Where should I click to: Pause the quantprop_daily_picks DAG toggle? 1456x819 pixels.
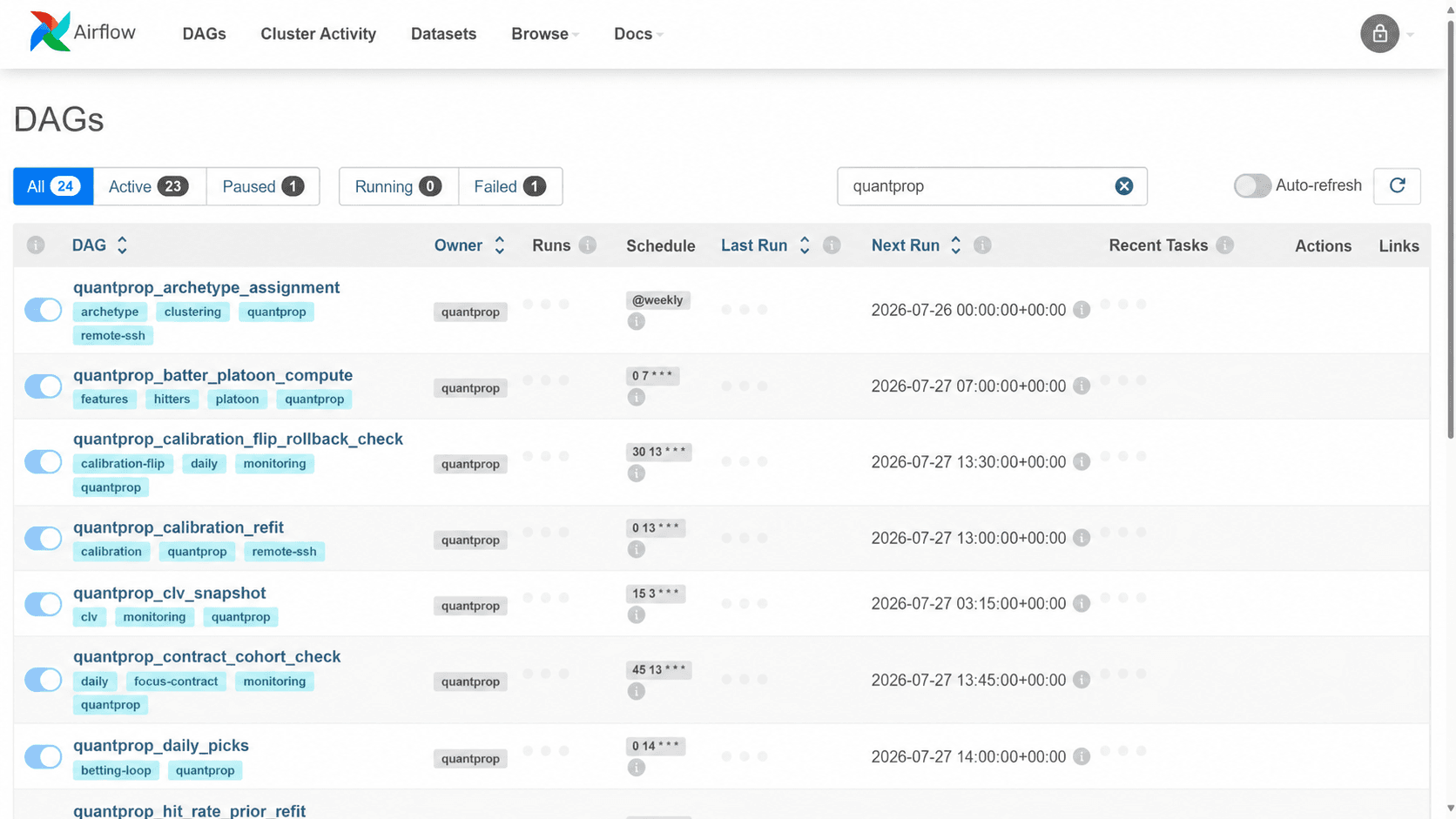[x=43, y=756]
